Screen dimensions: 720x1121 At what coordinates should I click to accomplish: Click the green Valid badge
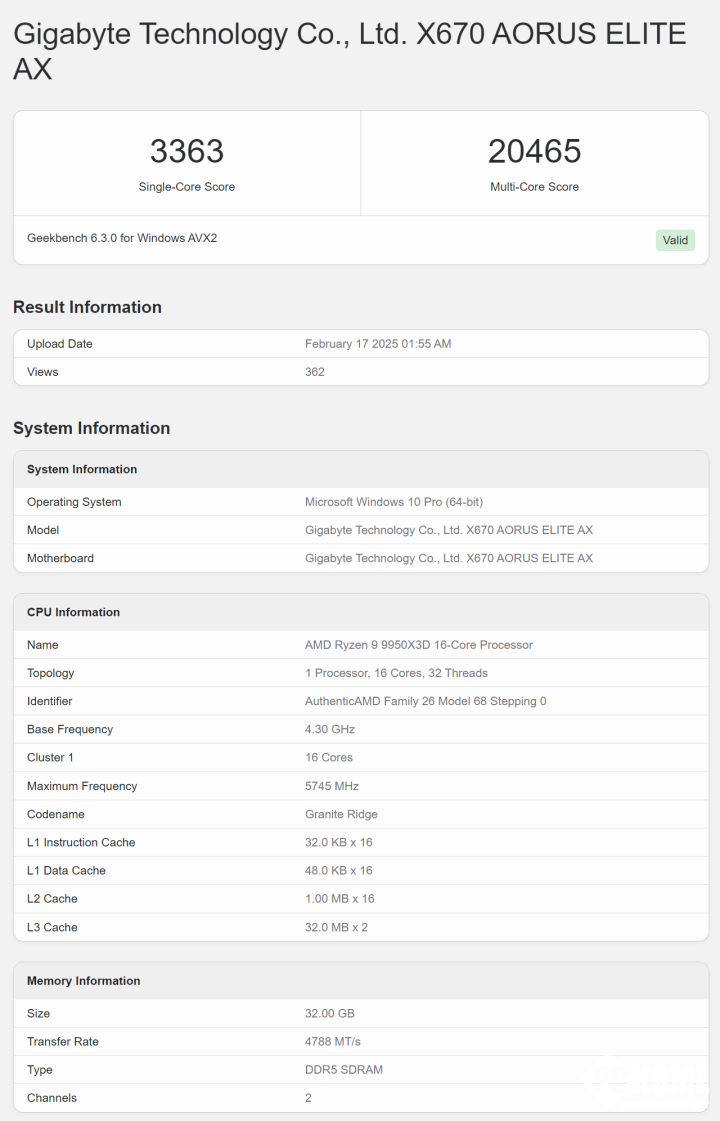pos(675,240)
